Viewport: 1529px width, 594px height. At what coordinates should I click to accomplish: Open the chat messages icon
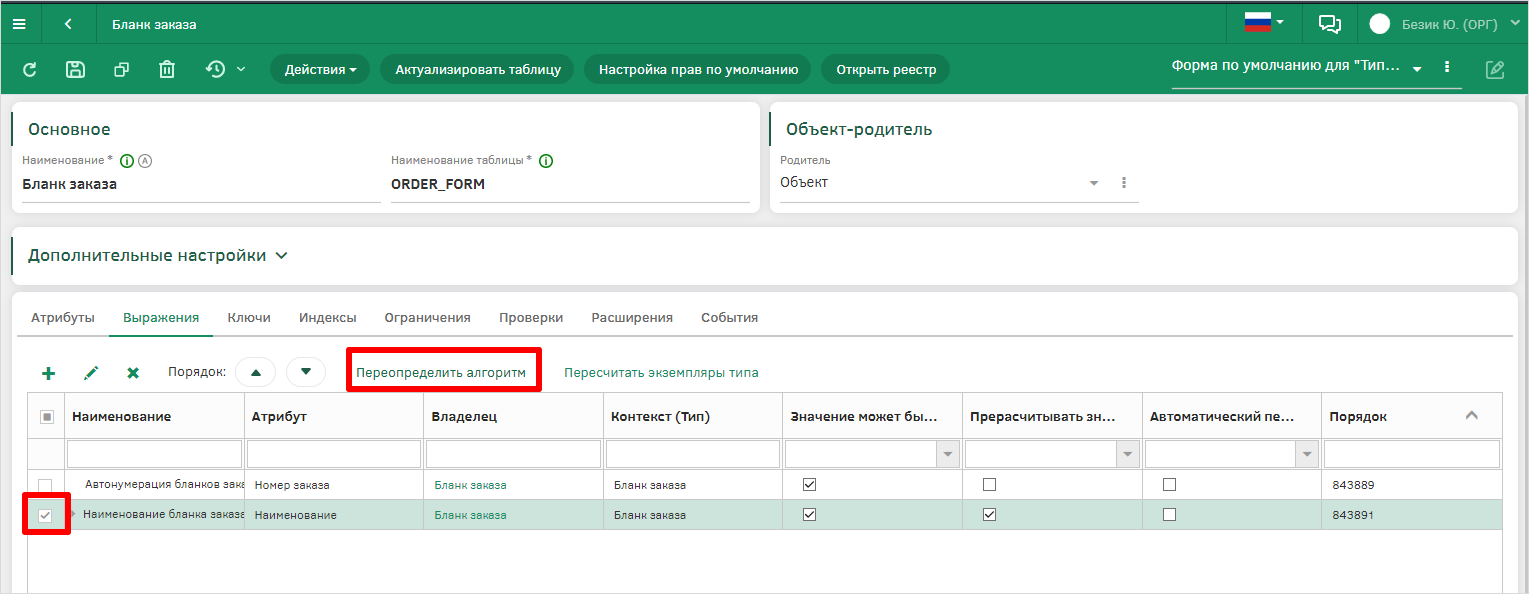1329,24
